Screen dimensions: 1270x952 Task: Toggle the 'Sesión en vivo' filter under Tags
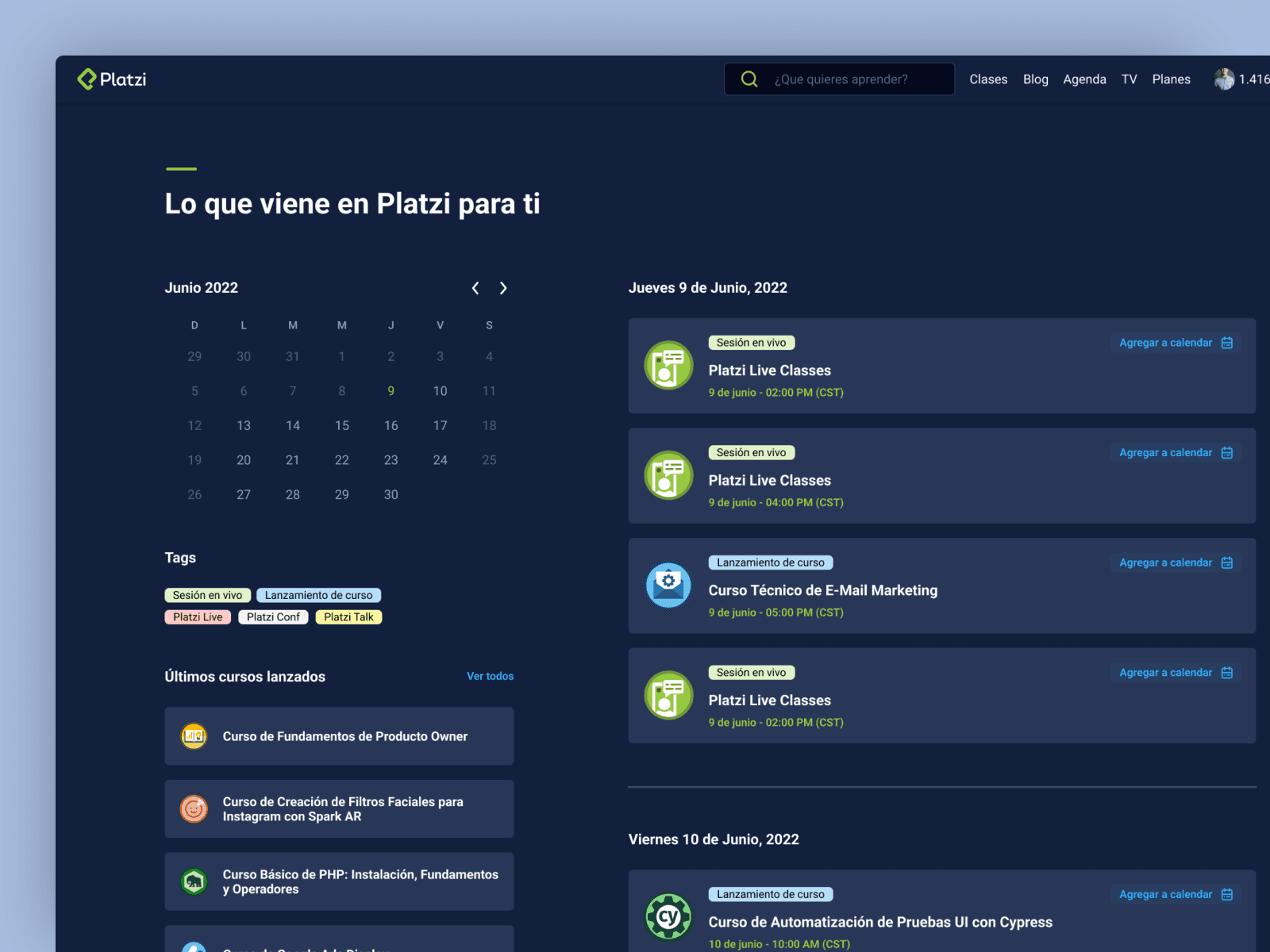coord(208,595)
